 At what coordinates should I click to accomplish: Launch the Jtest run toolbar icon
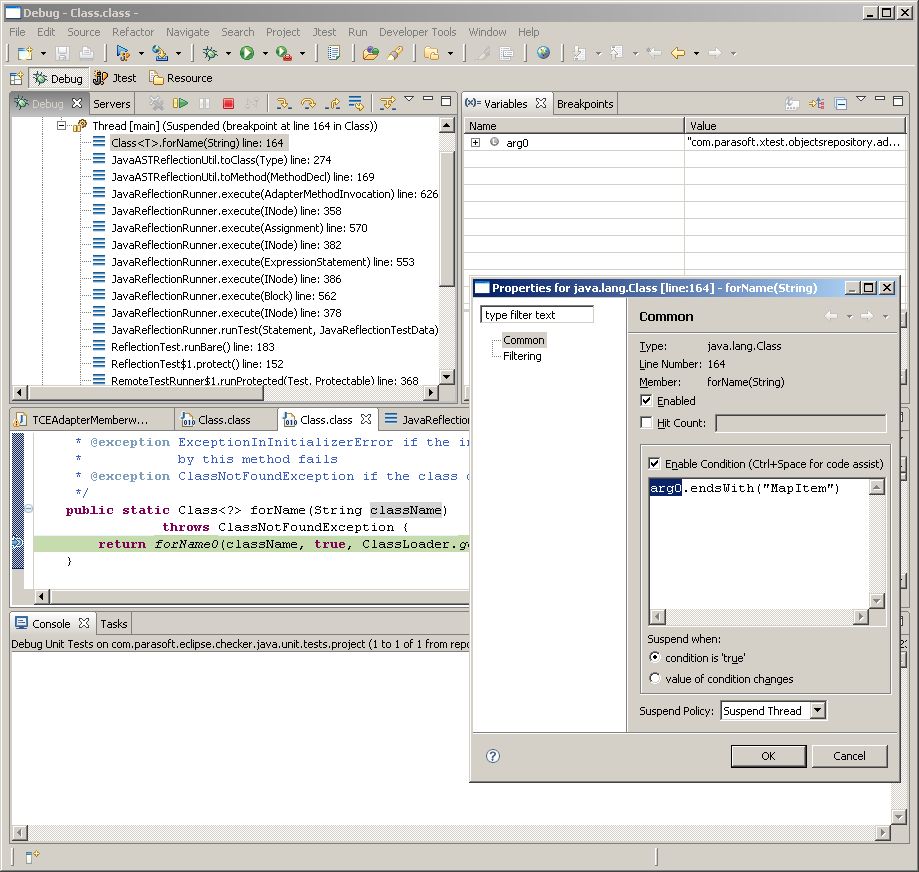123,53
